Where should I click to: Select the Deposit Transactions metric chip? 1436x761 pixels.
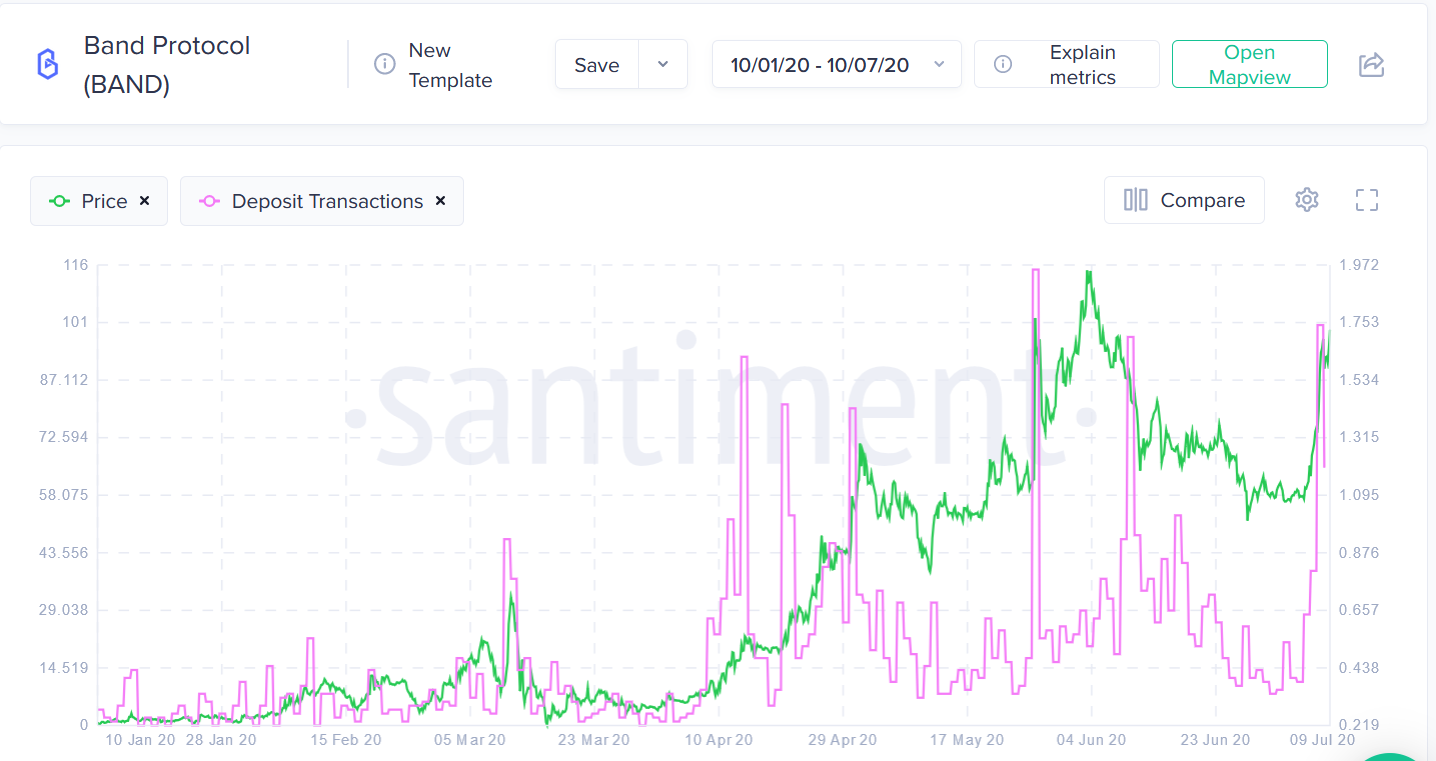322,201
